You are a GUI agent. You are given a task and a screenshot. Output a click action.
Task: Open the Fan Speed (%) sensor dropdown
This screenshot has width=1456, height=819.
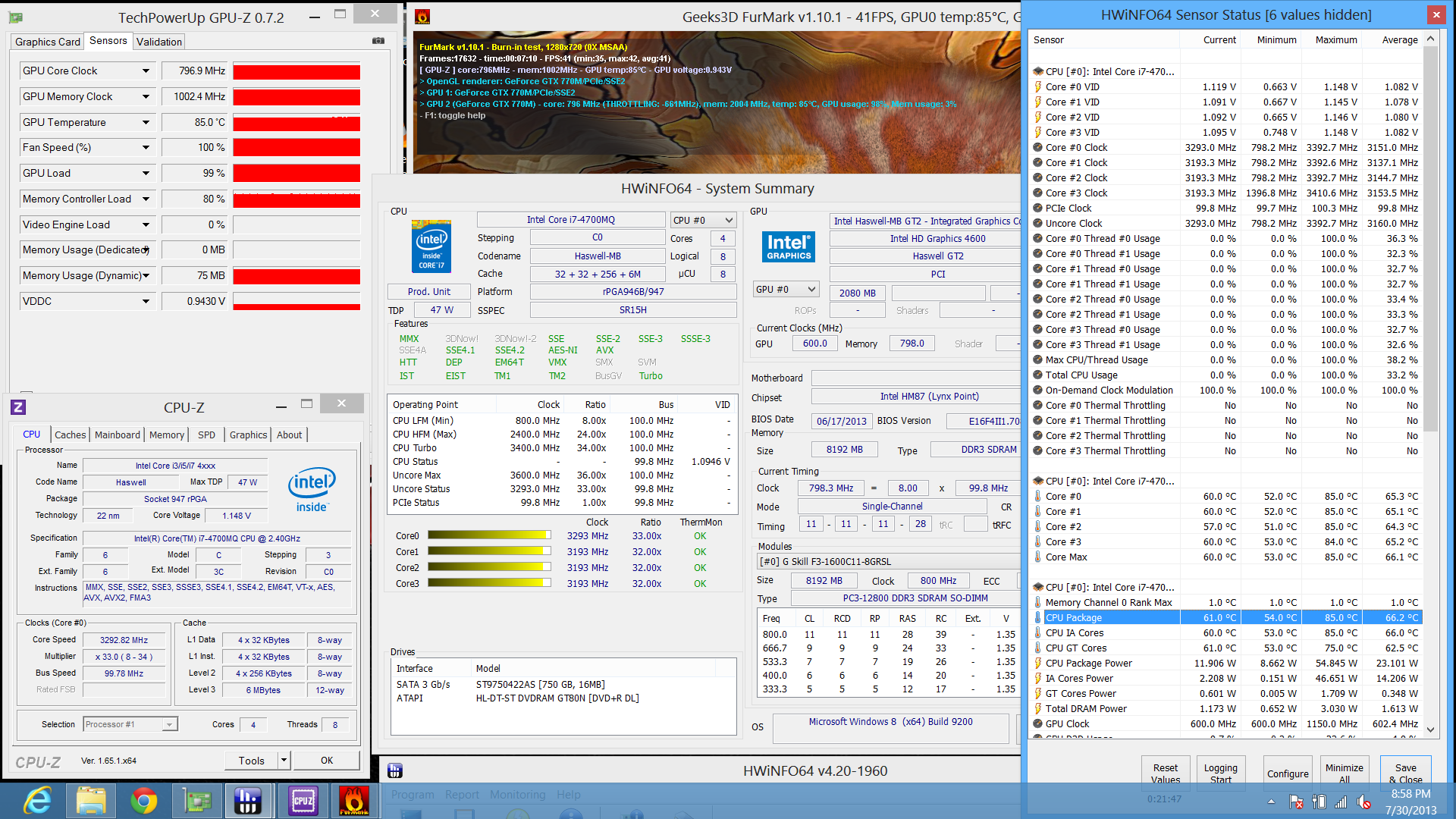tap(146, 147)
